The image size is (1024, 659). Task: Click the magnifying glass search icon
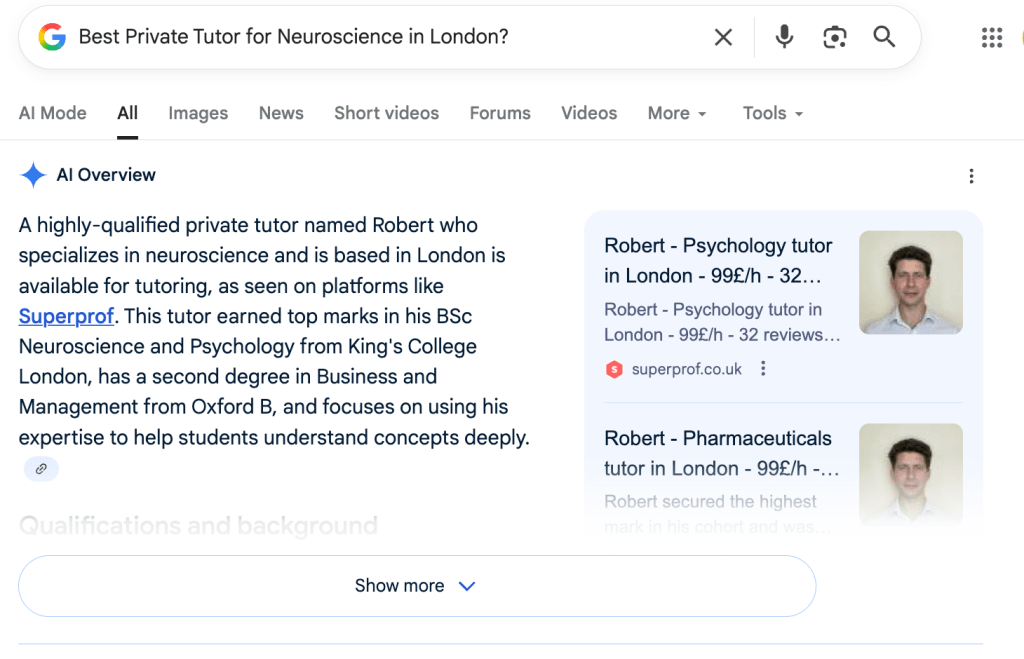coord(884,37)
